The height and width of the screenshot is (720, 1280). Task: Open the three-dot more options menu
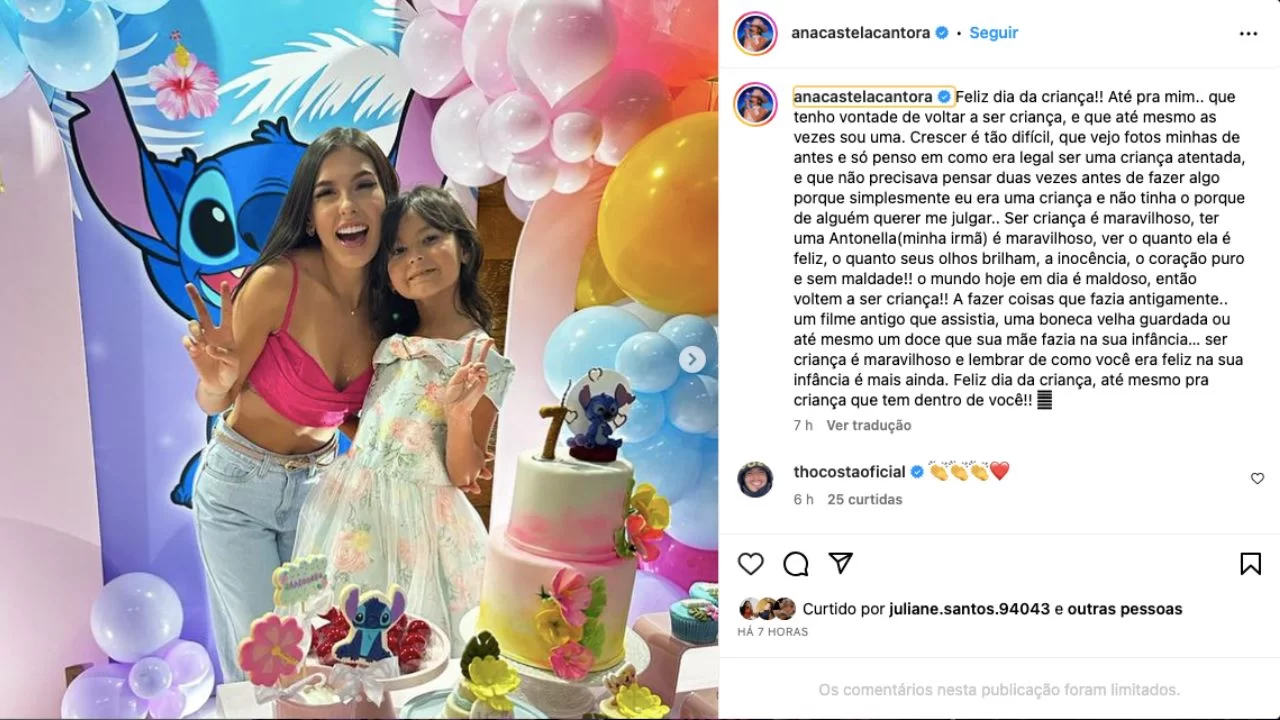tap(1248, 33)
